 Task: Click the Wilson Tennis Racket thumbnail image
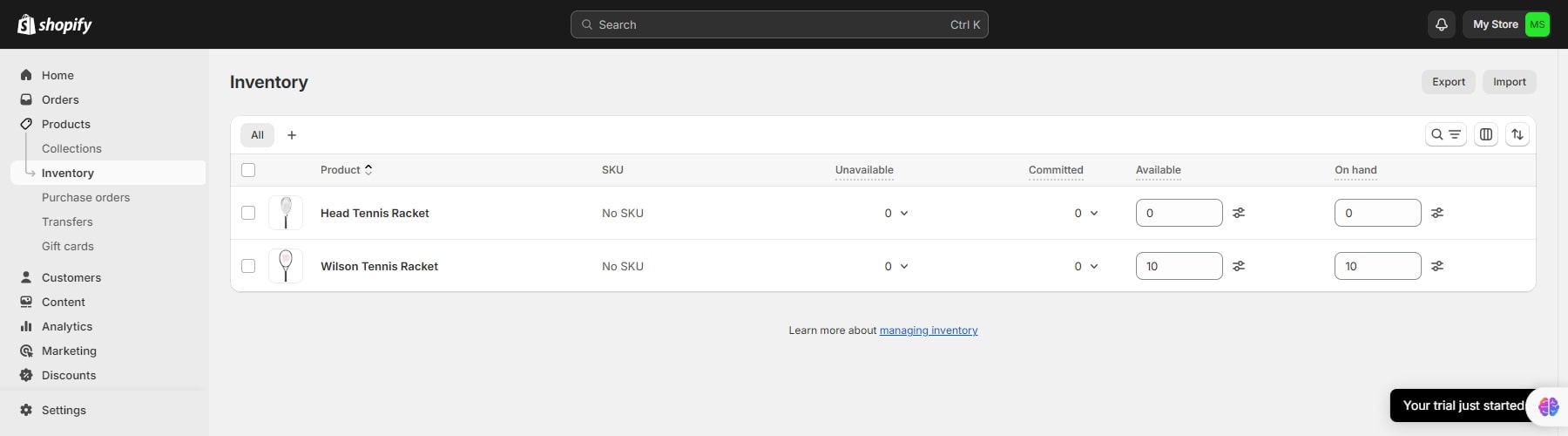[x=286, y=266]
